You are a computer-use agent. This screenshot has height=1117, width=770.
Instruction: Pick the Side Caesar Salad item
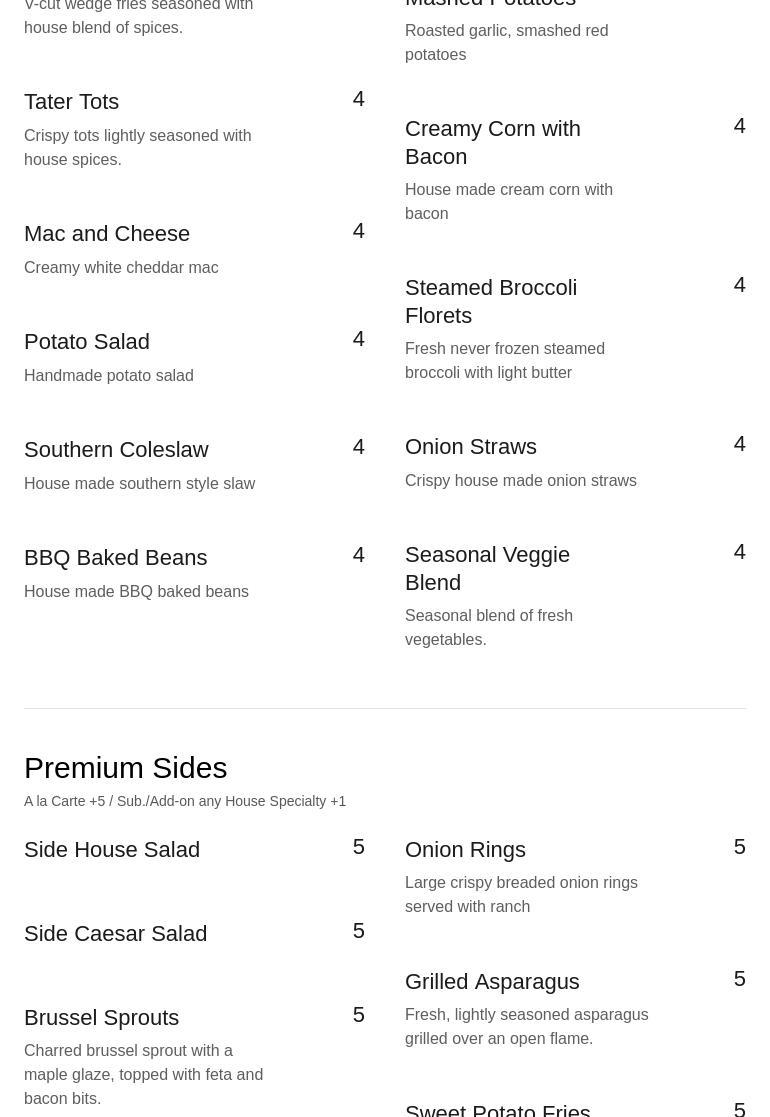tap(116, 934)
